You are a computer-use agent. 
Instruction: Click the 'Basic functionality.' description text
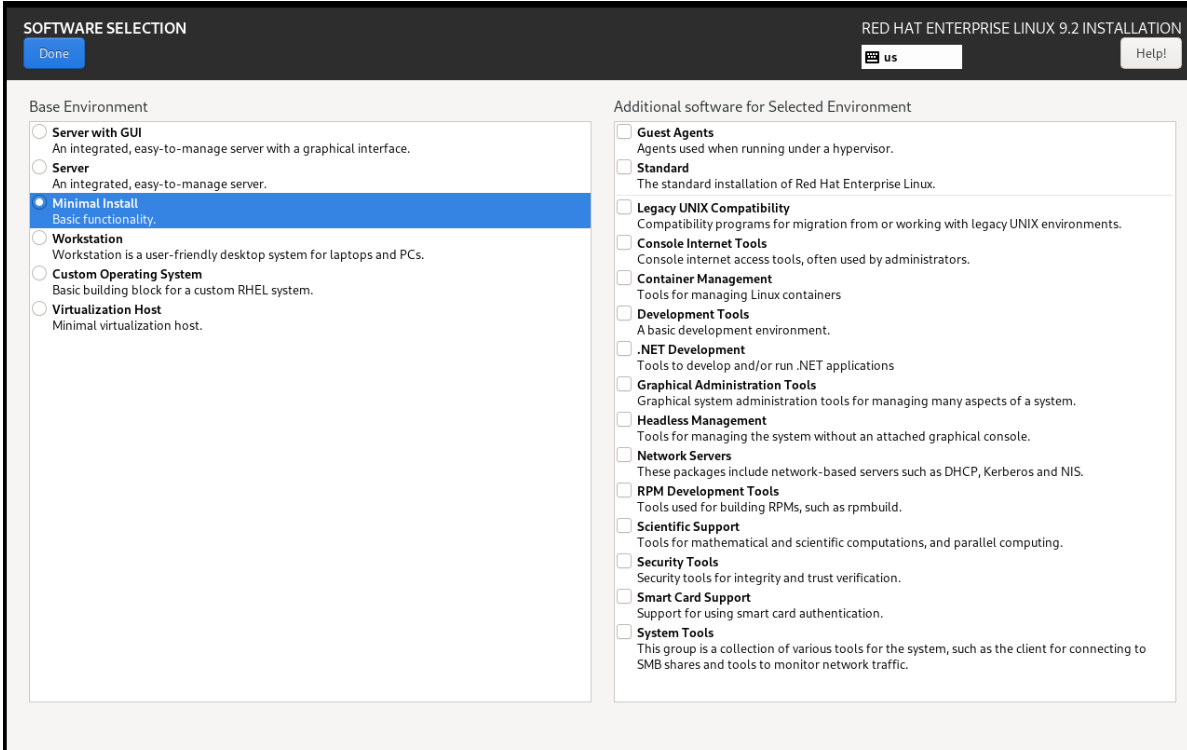point(104,219)
